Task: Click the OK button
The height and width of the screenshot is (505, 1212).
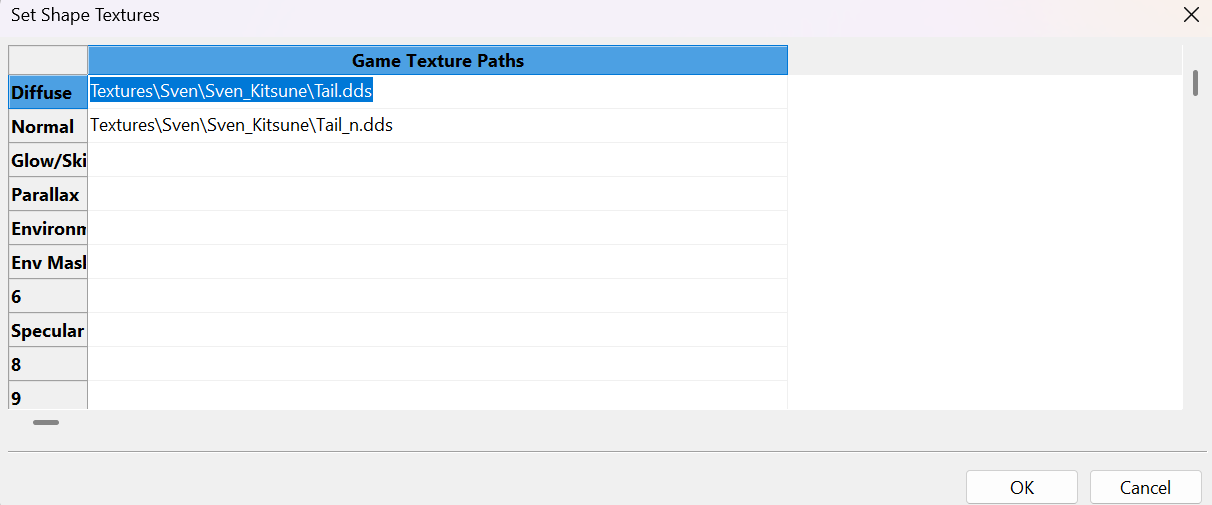Action: (x=1021, y=487)
